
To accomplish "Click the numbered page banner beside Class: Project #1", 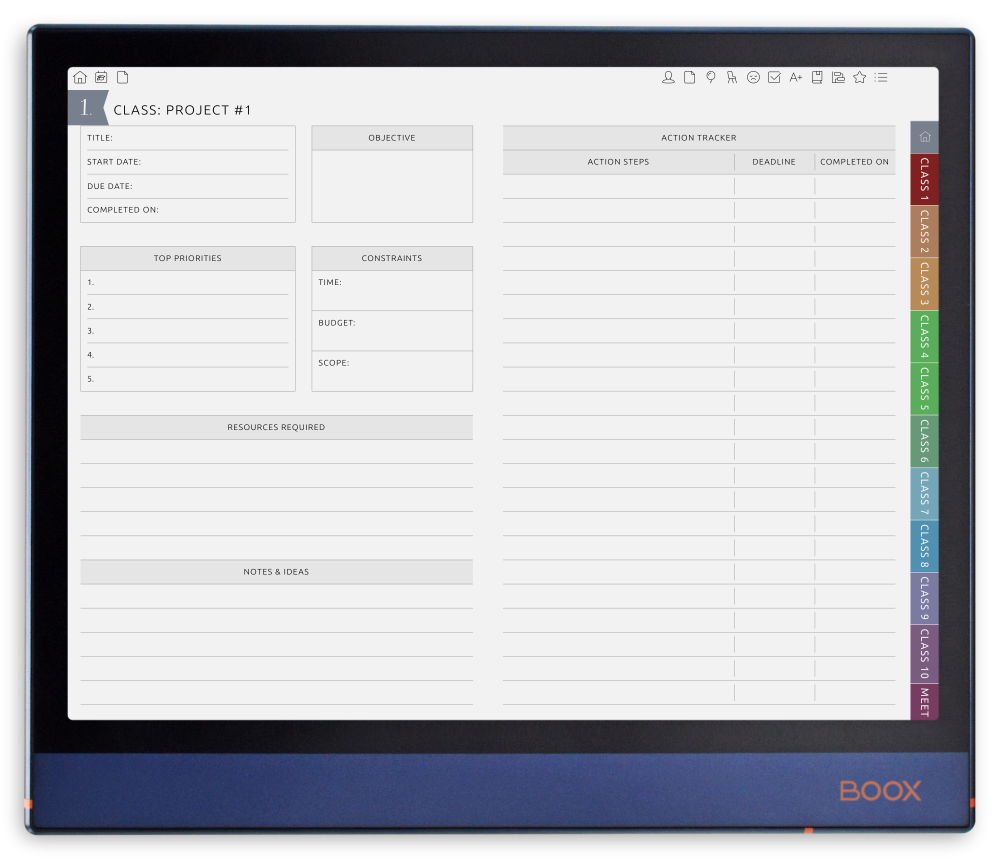I will tap(86, 106).
